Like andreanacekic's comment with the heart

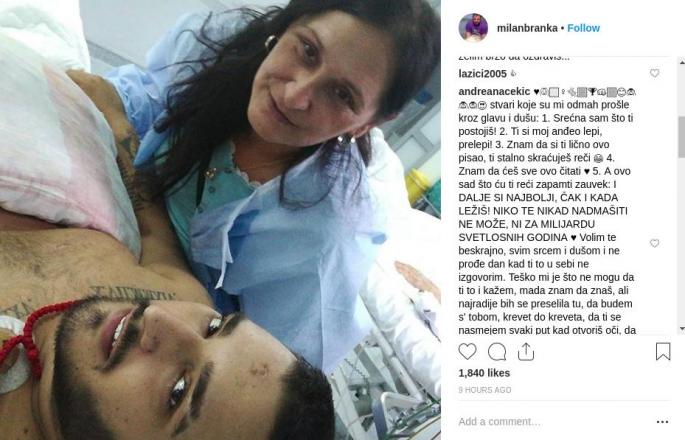tap(654, 243)
